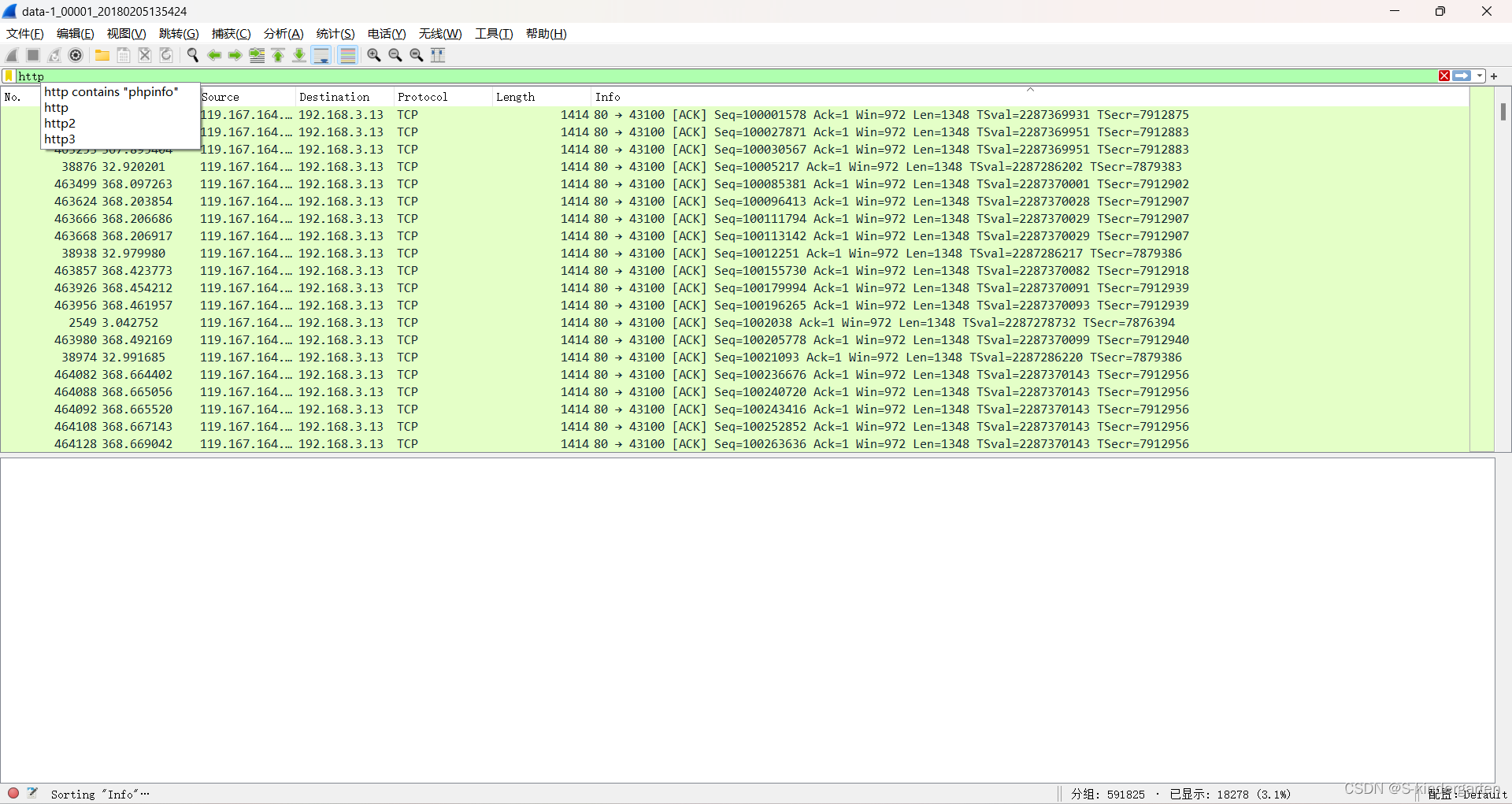
Task: Choose the 'http3' autocomplete suggestion
Action: pos(120,139)
